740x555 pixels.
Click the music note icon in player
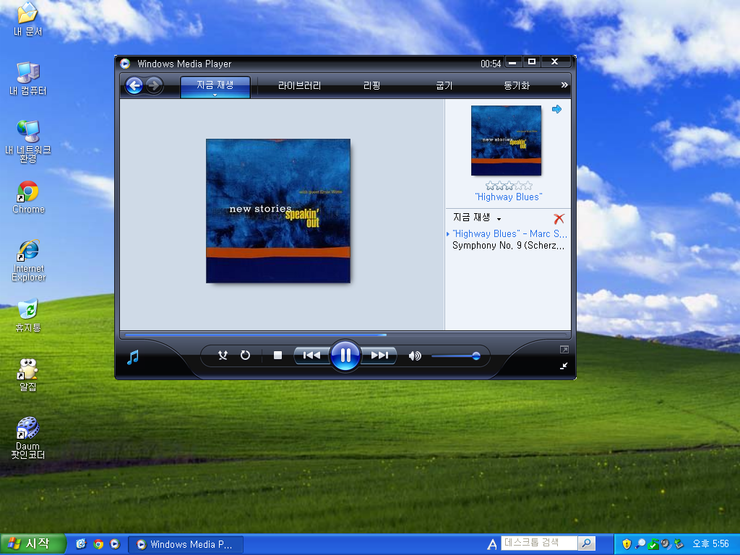coord(133,357)
